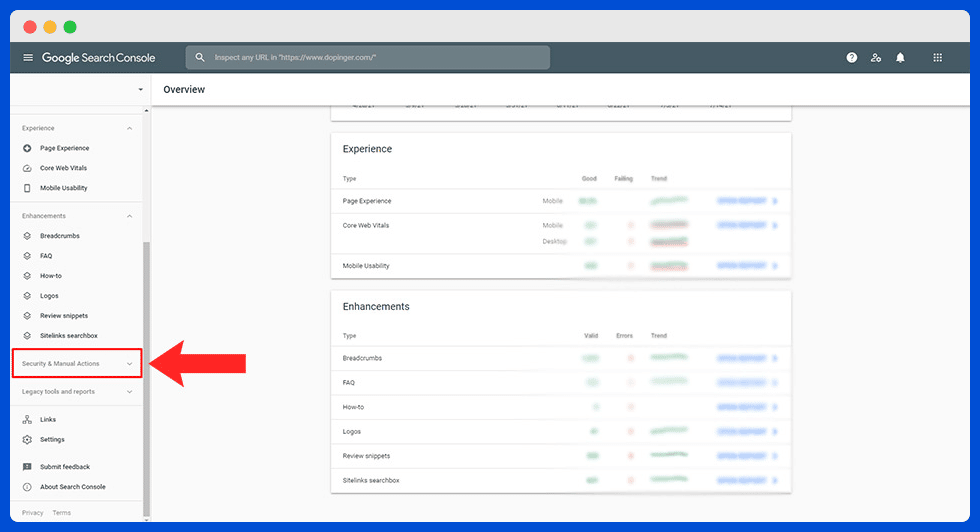Image resolution: width=980 pixels, height=532 pixels.
Task: Click the green macOS maximize button
Action: 70,27
